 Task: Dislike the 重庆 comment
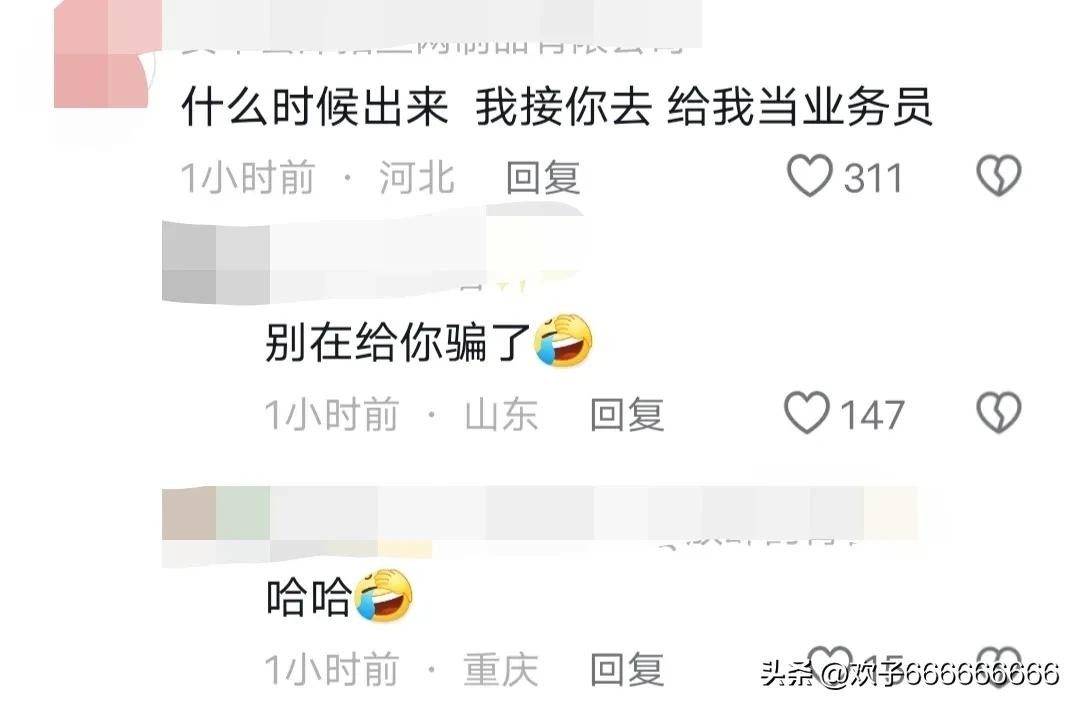tap(999, 663)
